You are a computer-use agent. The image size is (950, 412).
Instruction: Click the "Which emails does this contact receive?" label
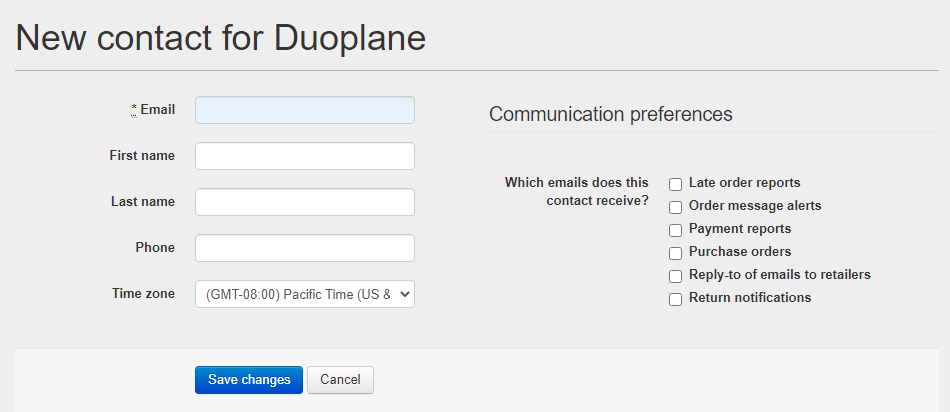[577, 191]
